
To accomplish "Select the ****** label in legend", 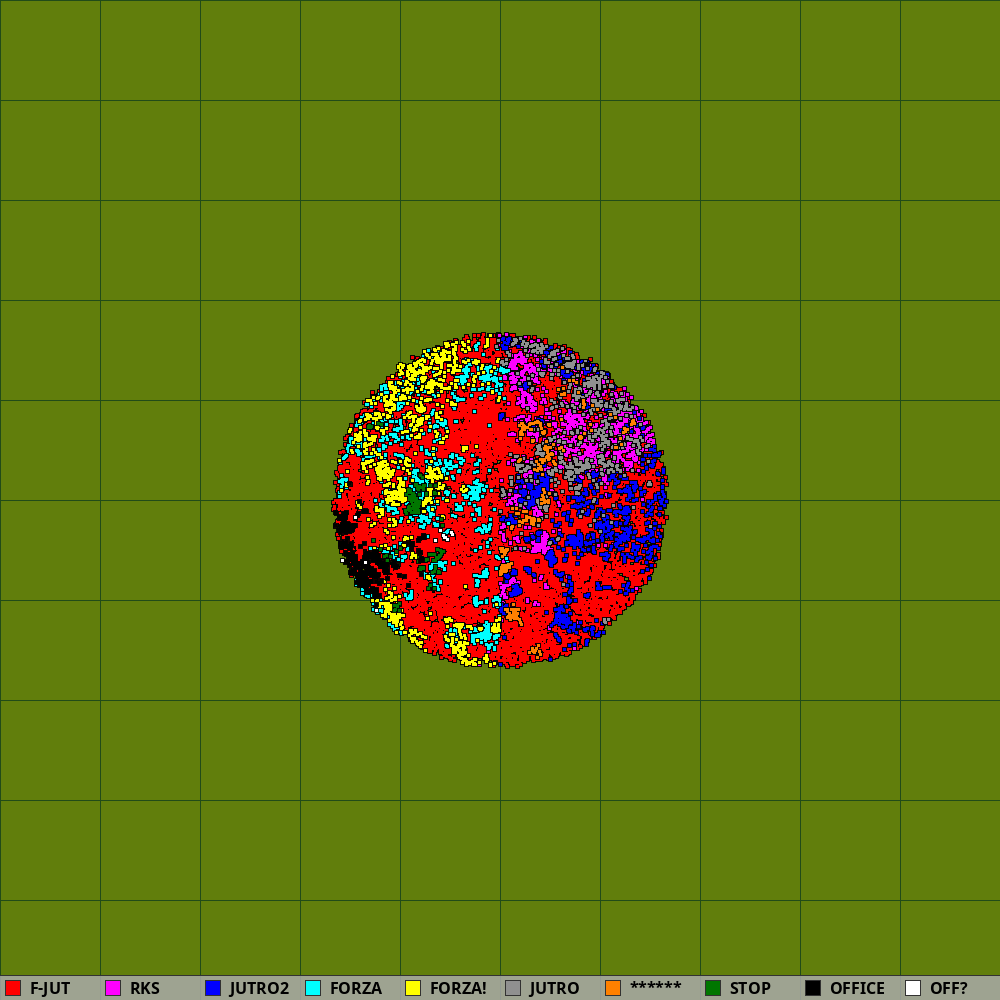I will pyautogui.click(x=656, y=987).
